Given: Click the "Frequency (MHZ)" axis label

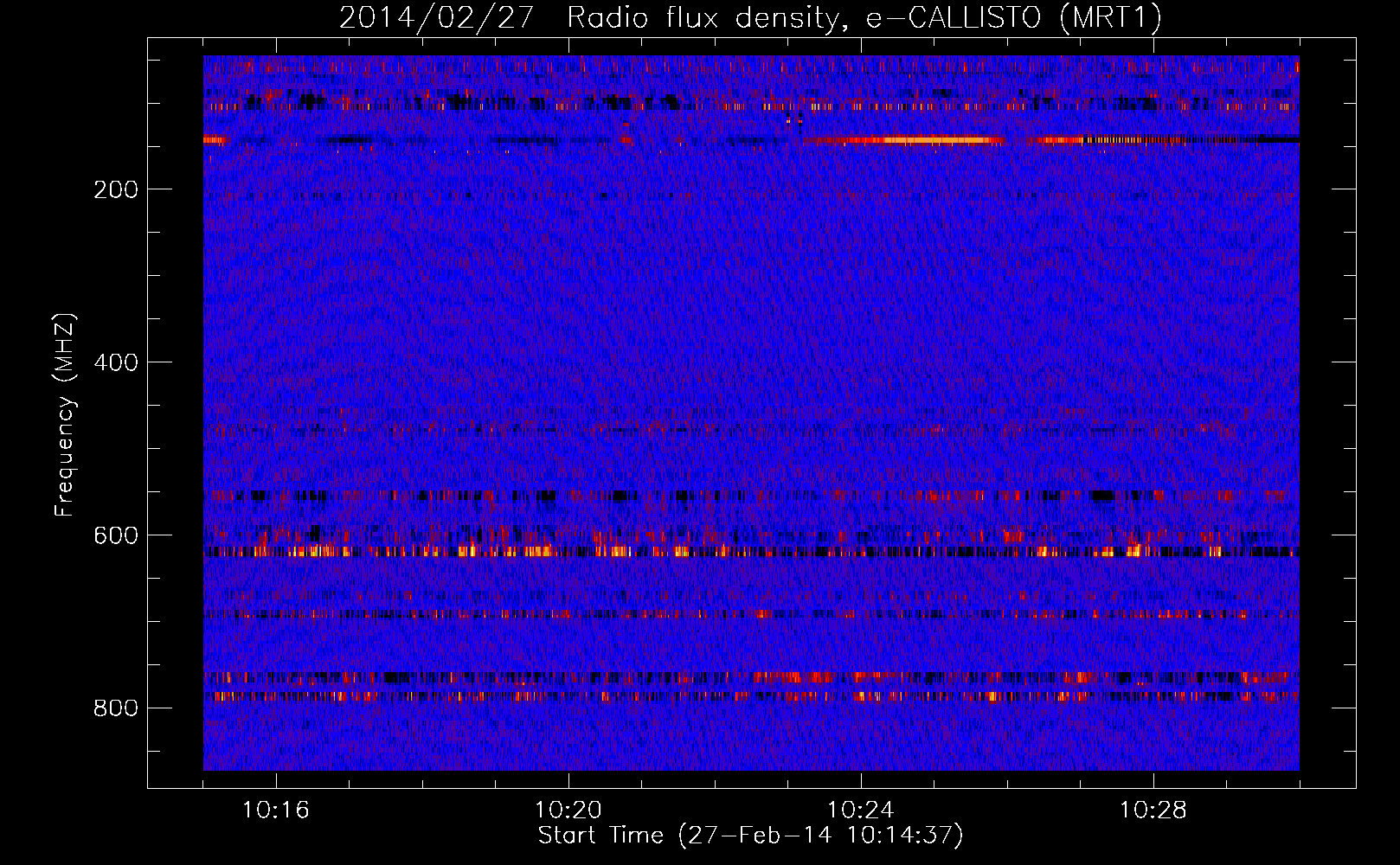Looking at the screenshot, I should tap(65, 414).
